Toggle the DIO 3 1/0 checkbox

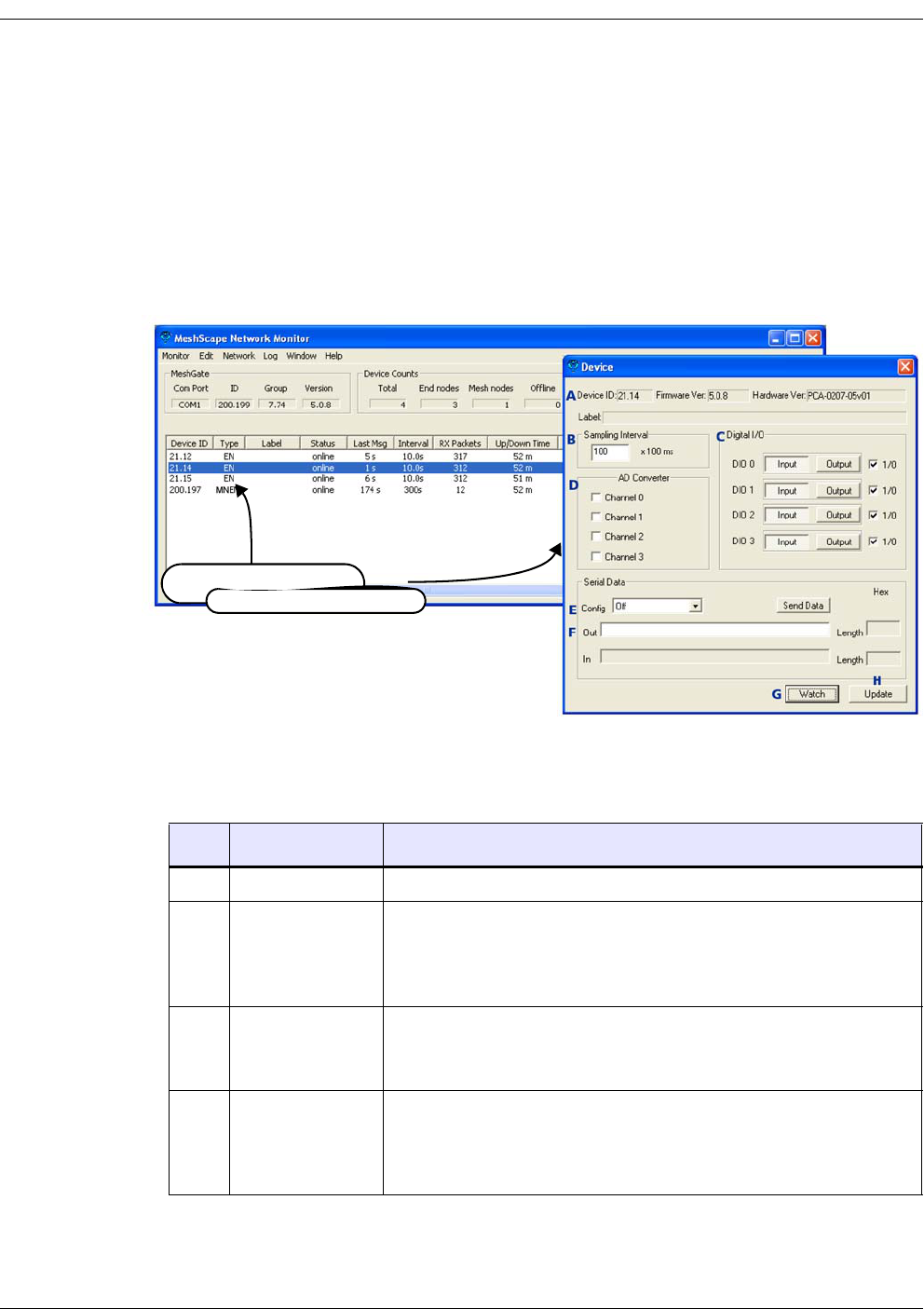point(873,541)
